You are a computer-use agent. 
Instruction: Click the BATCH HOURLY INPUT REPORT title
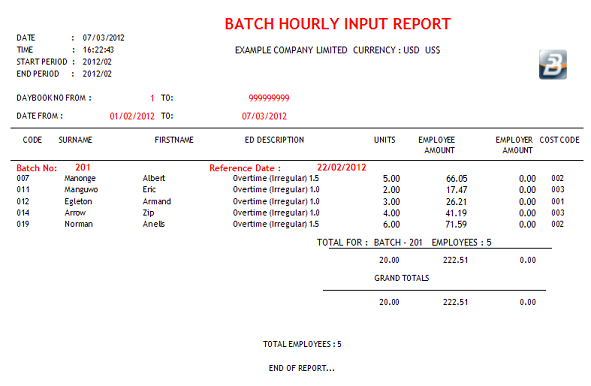click(337, 24)
